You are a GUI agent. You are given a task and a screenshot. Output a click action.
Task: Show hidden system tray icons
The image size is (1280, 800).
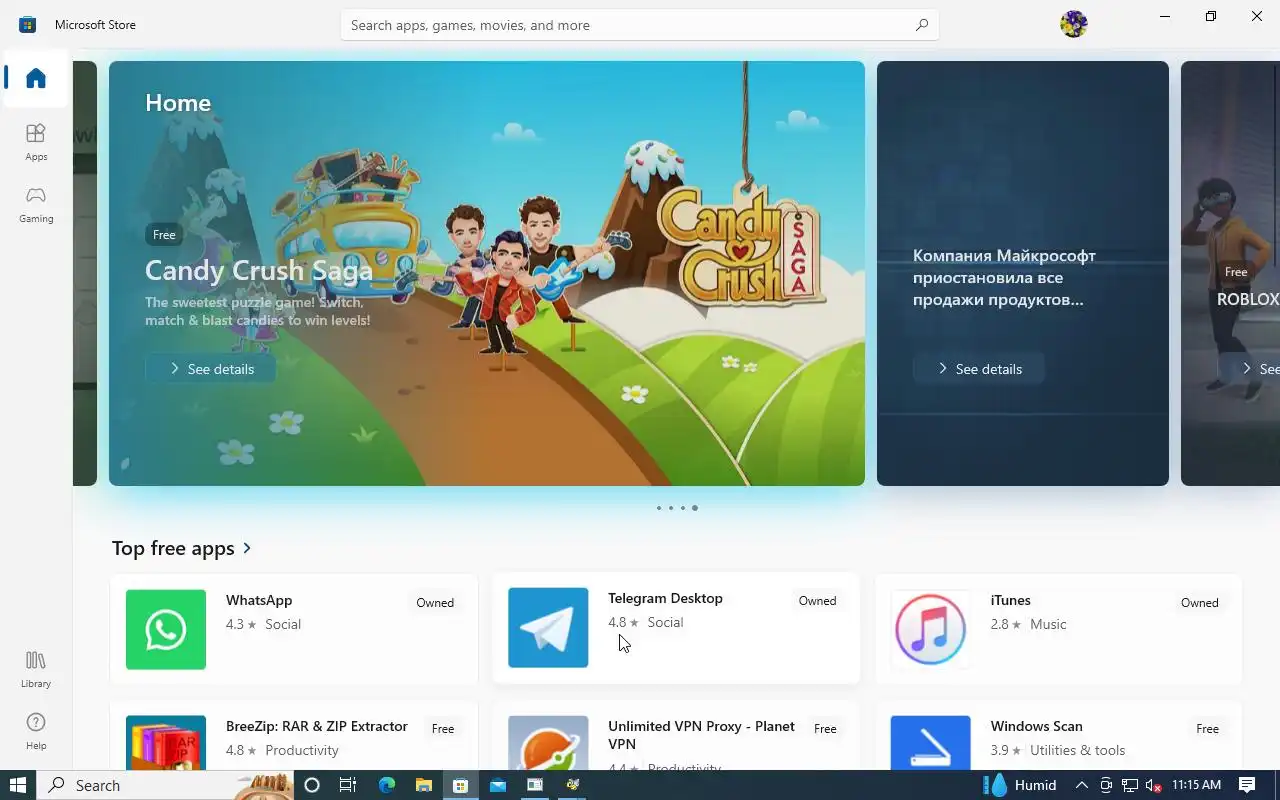1082,785
